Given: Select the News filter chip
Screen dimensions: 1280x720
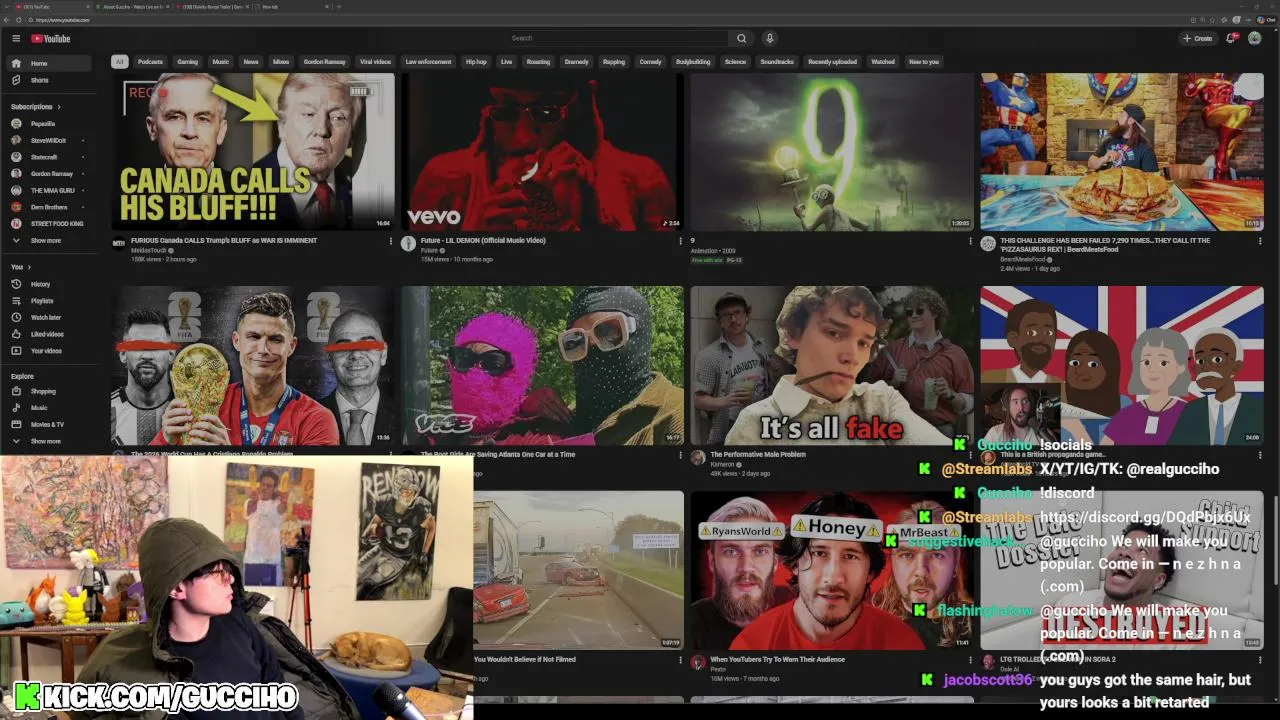Looking at the screenshot, I should pyautogui.click(x=251, y=61).
